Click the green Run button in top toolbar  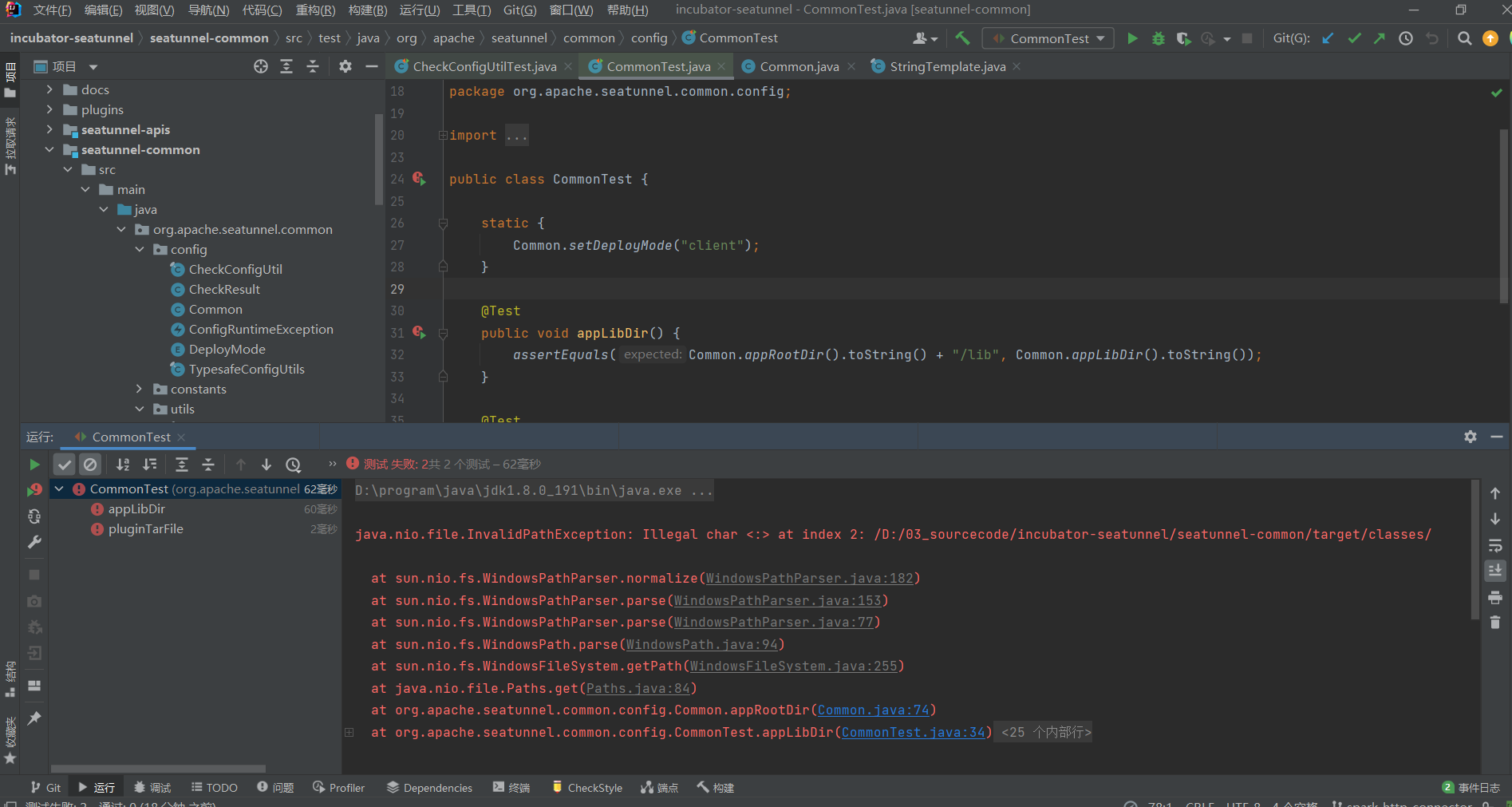(1131, 38)
